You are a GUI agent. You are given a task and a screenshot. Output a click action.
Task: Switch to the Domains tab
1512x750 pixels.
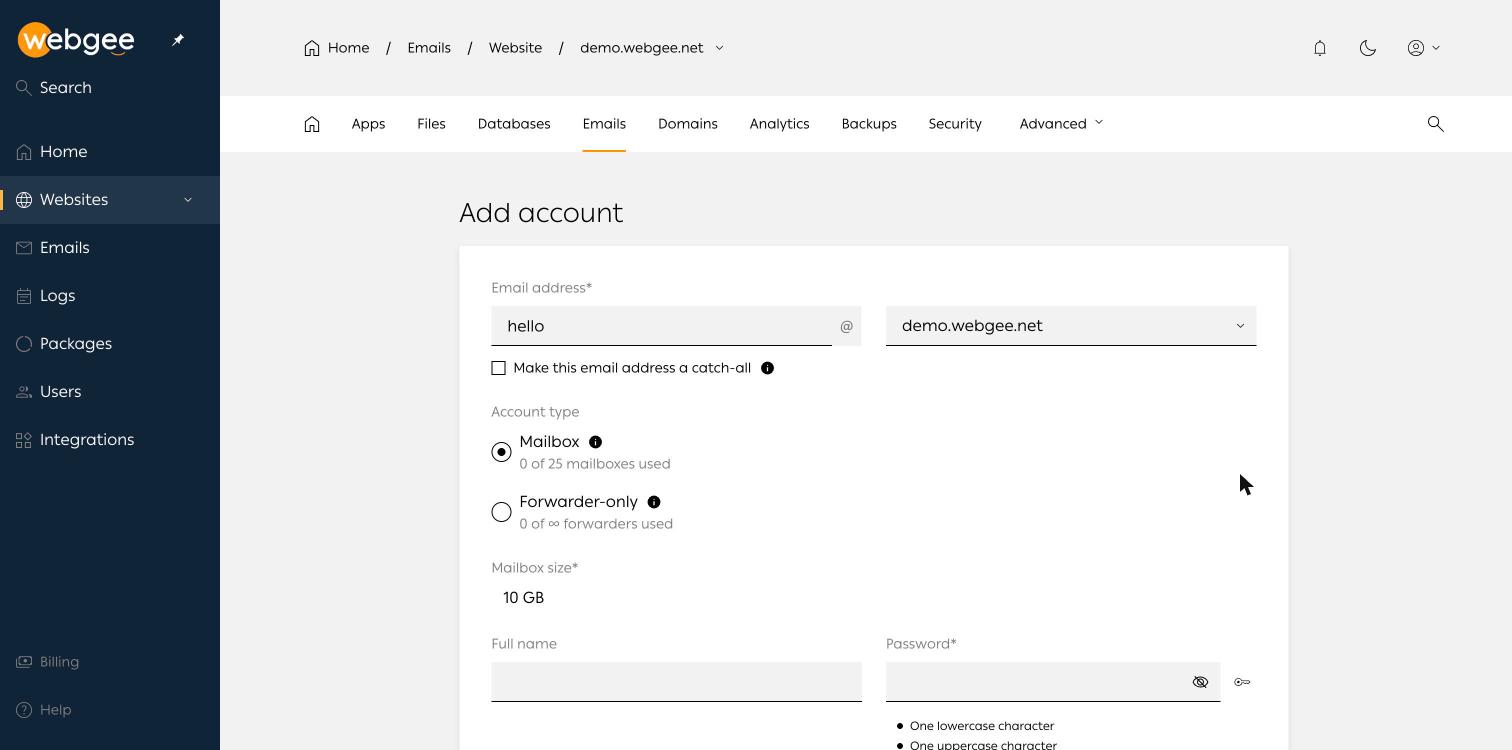pyautogui.click(x=688, y=124)
